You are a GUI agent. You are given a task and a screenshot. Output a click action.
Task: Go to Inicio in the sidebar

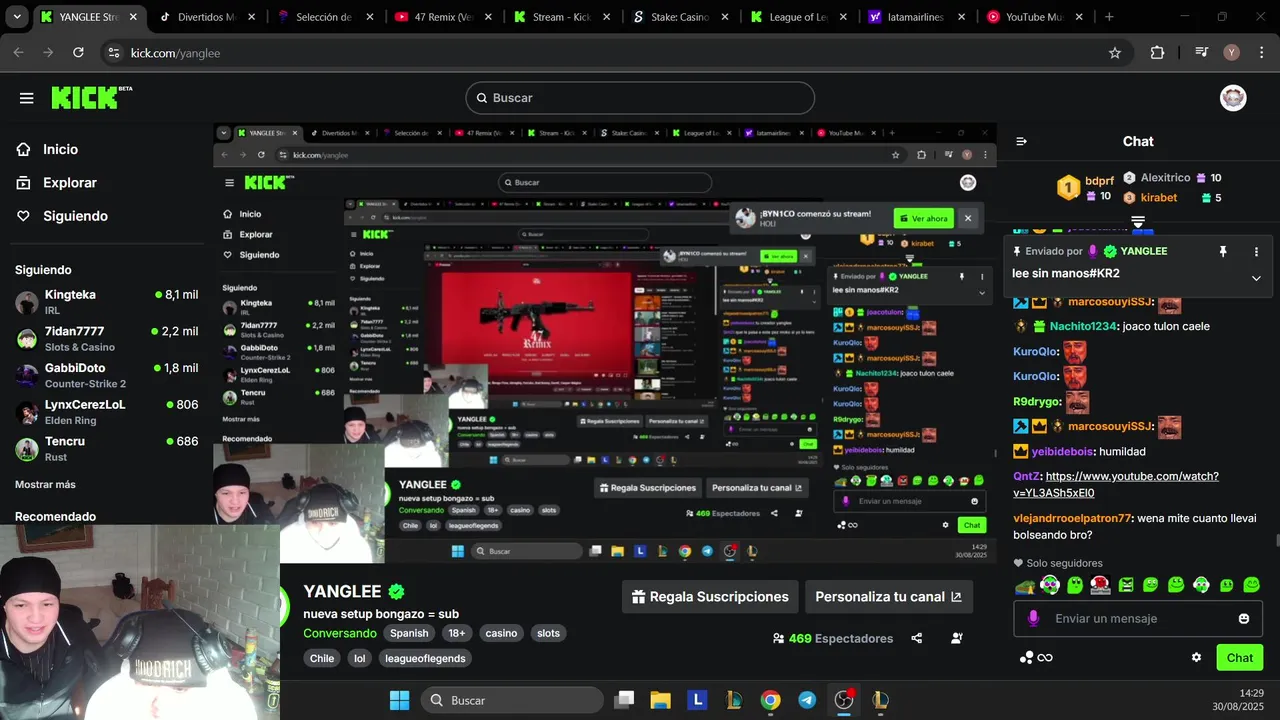tap(60, 149)
